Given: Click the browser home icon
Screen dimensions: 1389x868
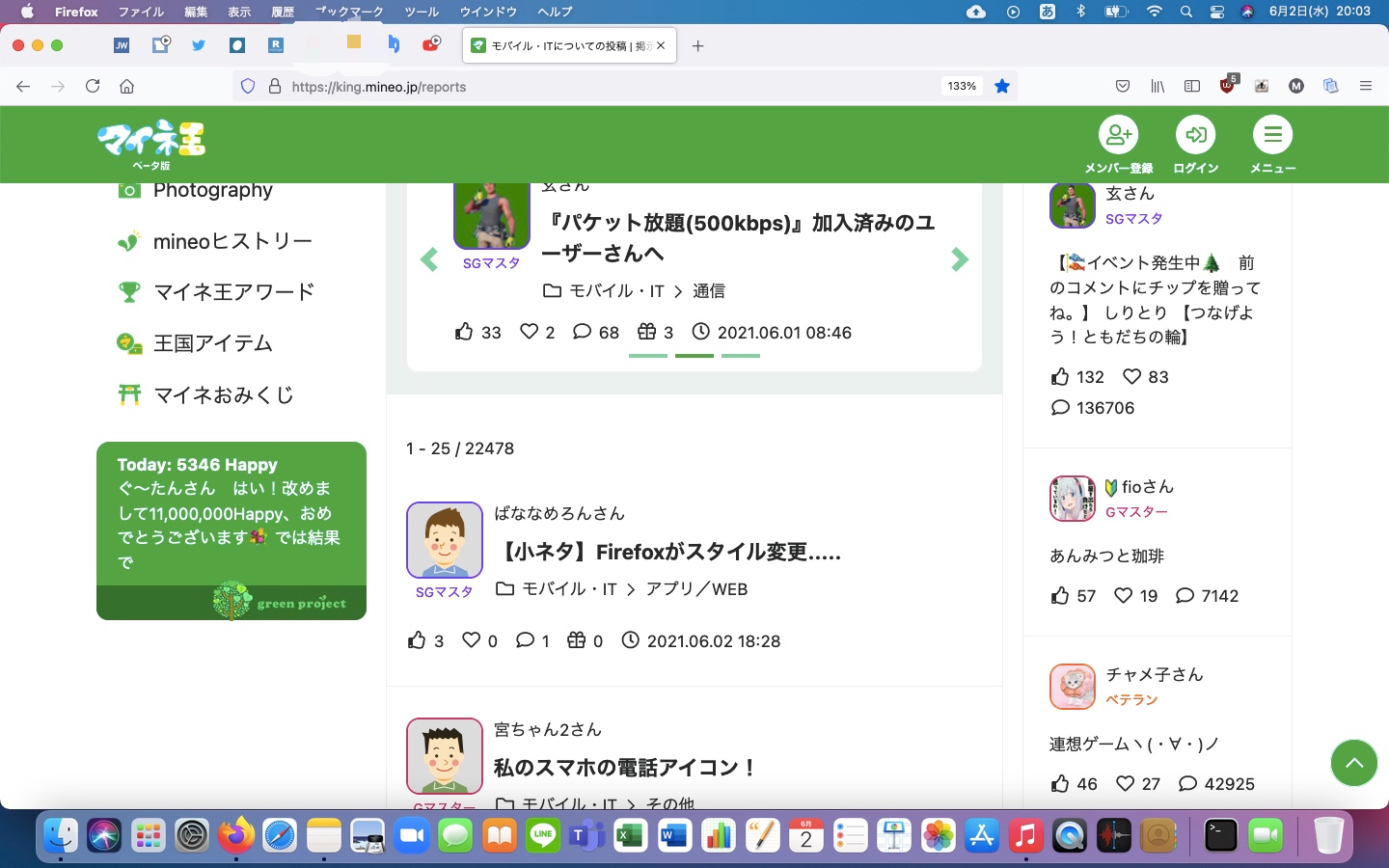Looking at the screenshot, I should (x=126, y=86).
